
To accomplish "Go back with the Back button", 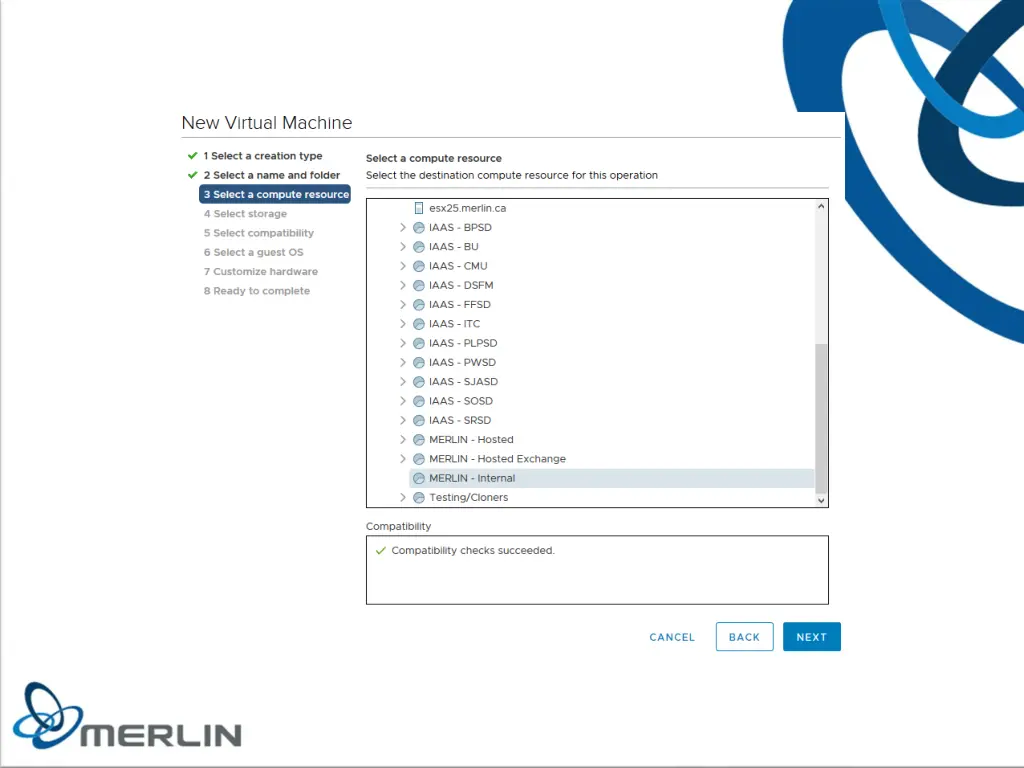I will coord(744,637).
